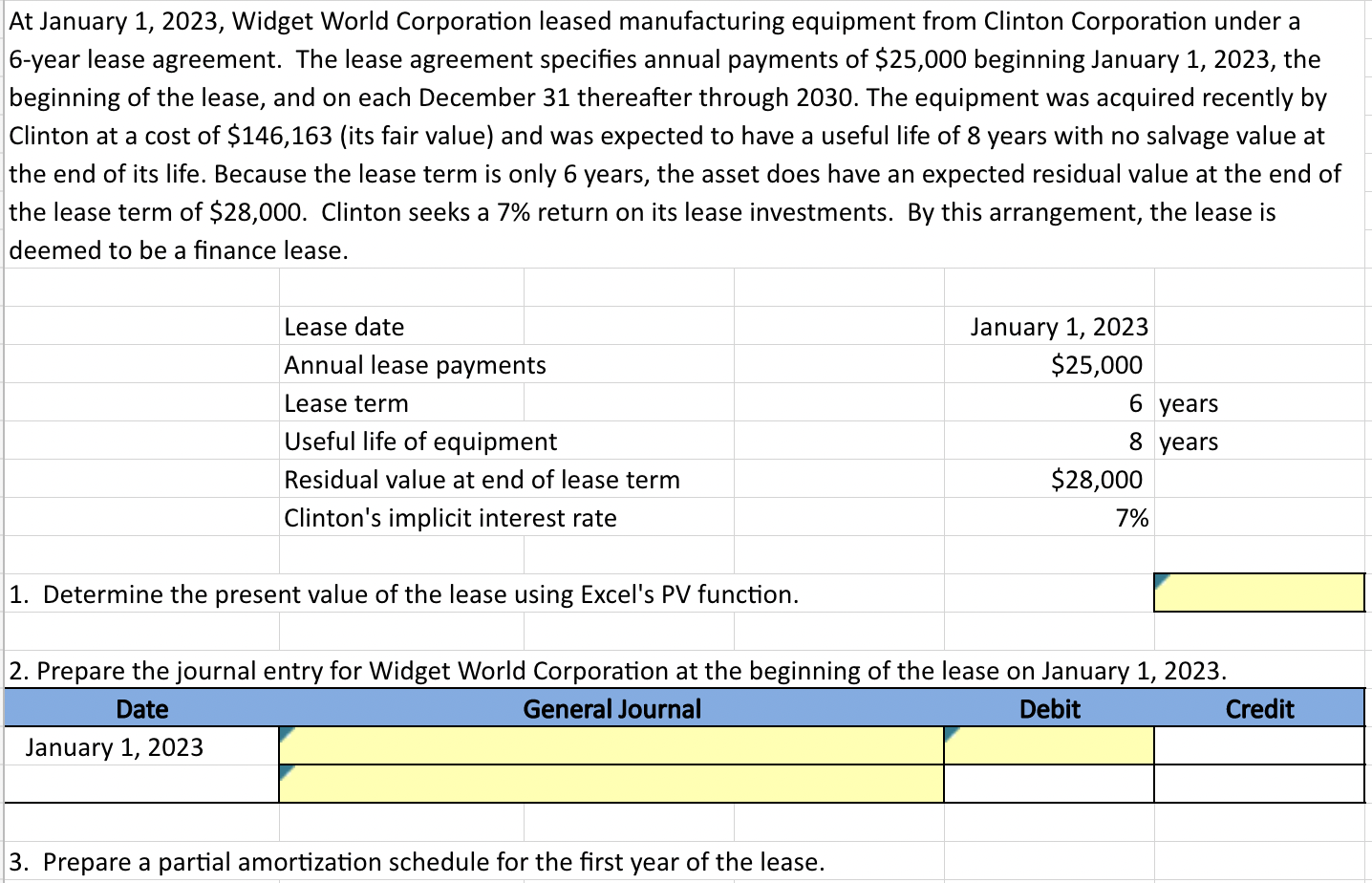The image size is (1372, 883).
Task: Select the 8 years useful life value
Action: coord(1137,441)
